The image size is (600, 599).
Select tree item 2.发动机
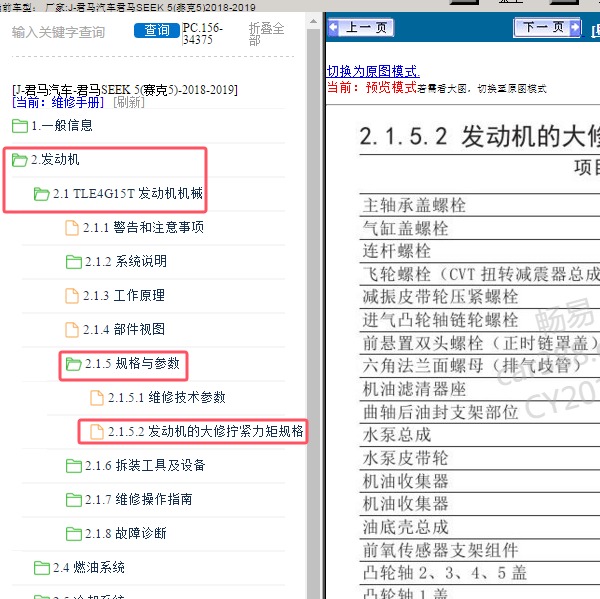click(55, 160)
